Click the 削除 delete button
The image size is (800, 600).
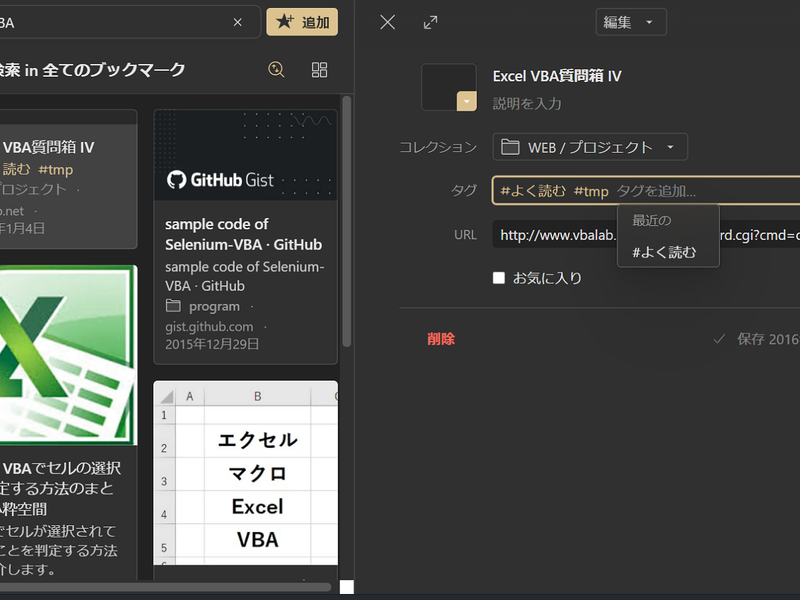click(x=441, y=339)
